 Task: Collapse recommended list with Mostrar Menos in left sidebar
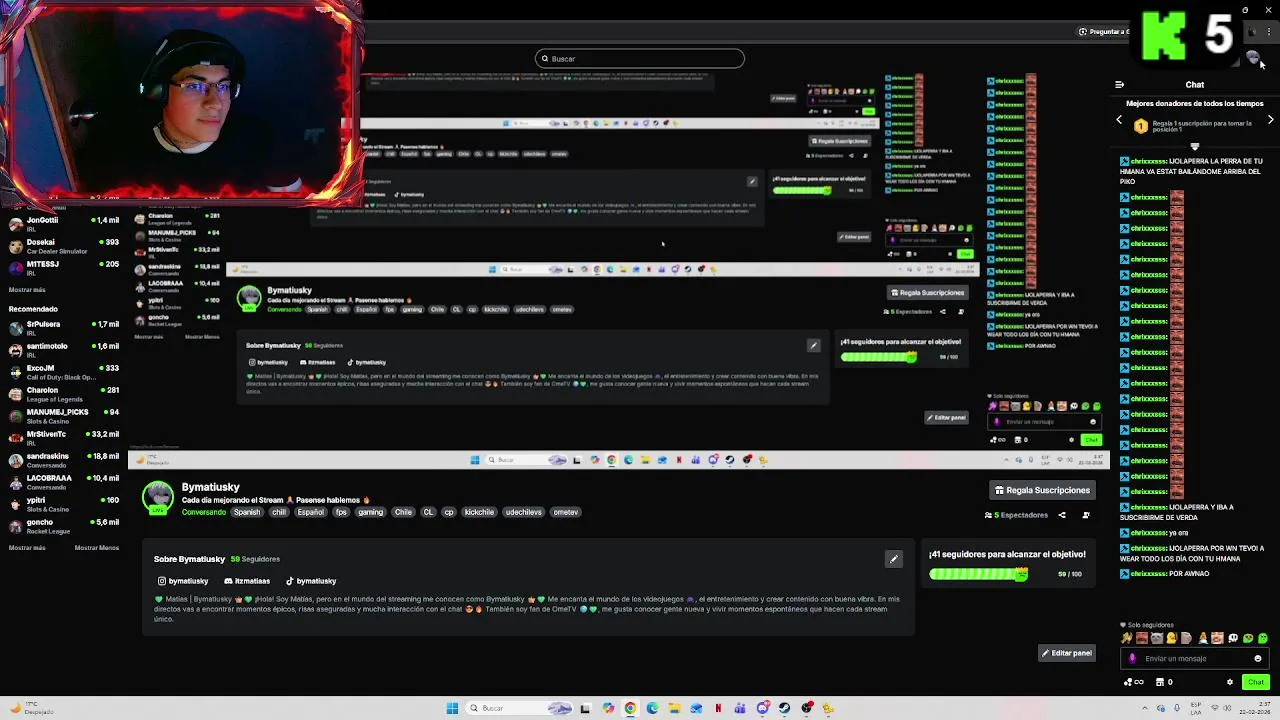(97, 548)
